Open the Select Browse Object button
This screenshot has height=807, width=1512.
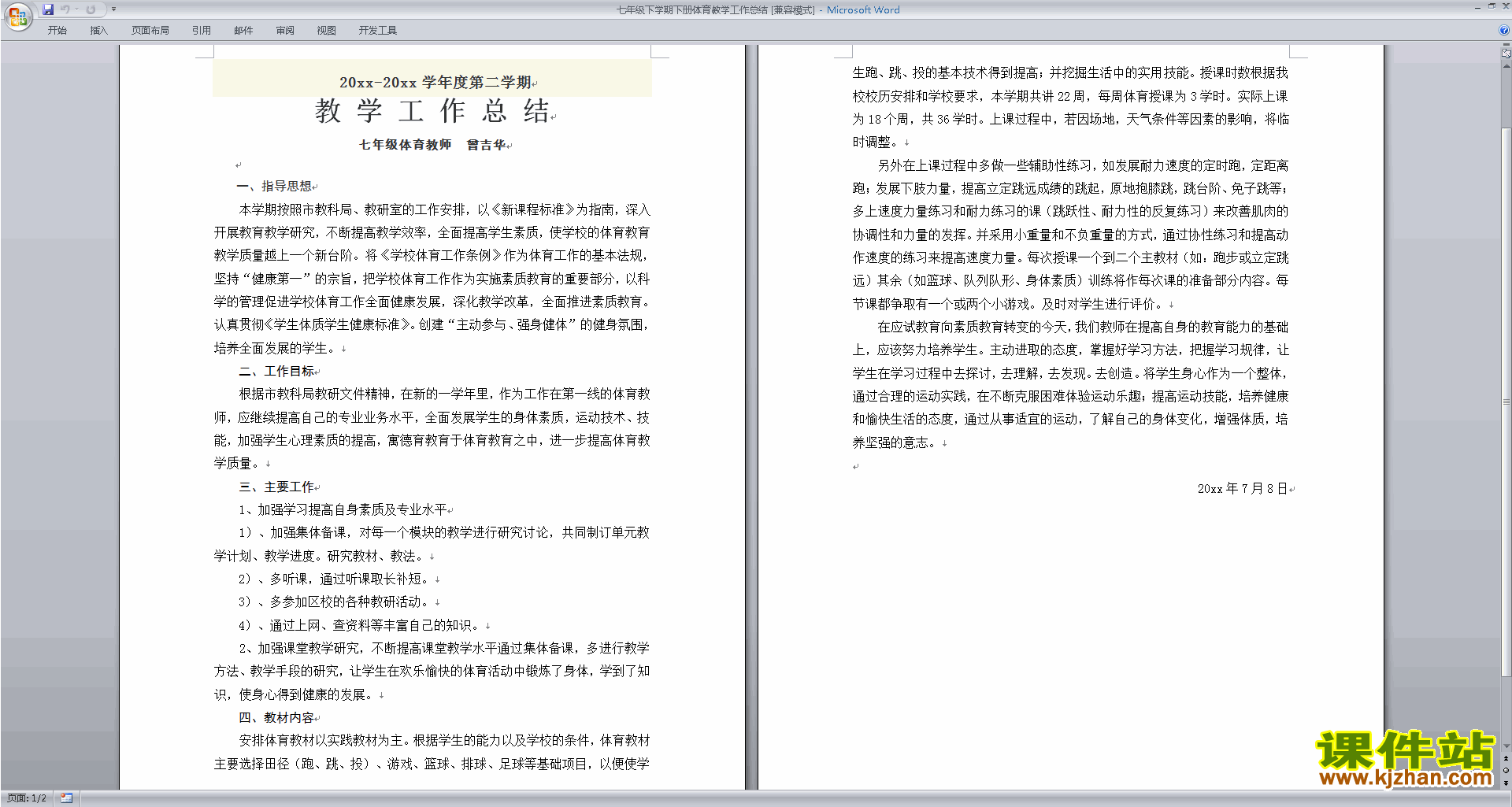coord(1506,770)
